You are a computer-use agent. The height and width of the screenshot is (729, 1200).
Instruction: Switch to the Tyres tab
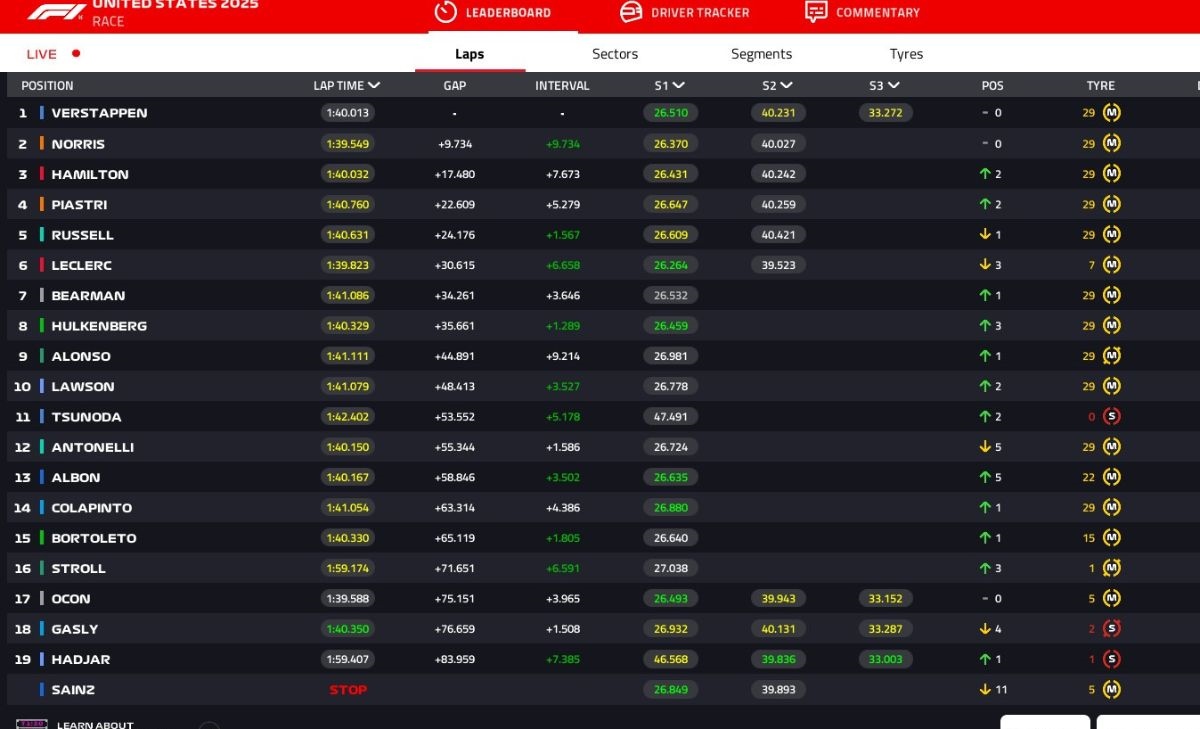906,54
